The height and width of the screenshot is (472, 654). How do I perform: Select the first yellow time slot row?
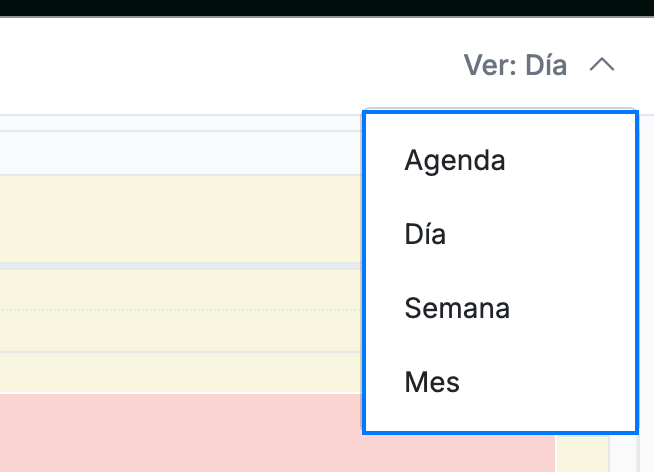pos(181,219)
